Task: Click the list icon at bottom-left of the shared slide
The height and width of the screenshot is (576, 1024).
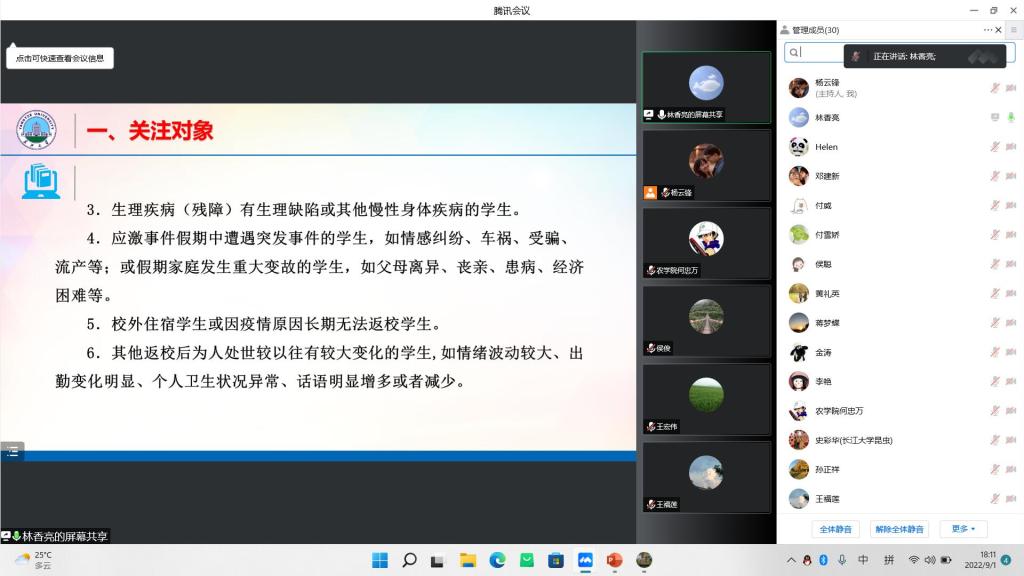Action: [12, 451]
